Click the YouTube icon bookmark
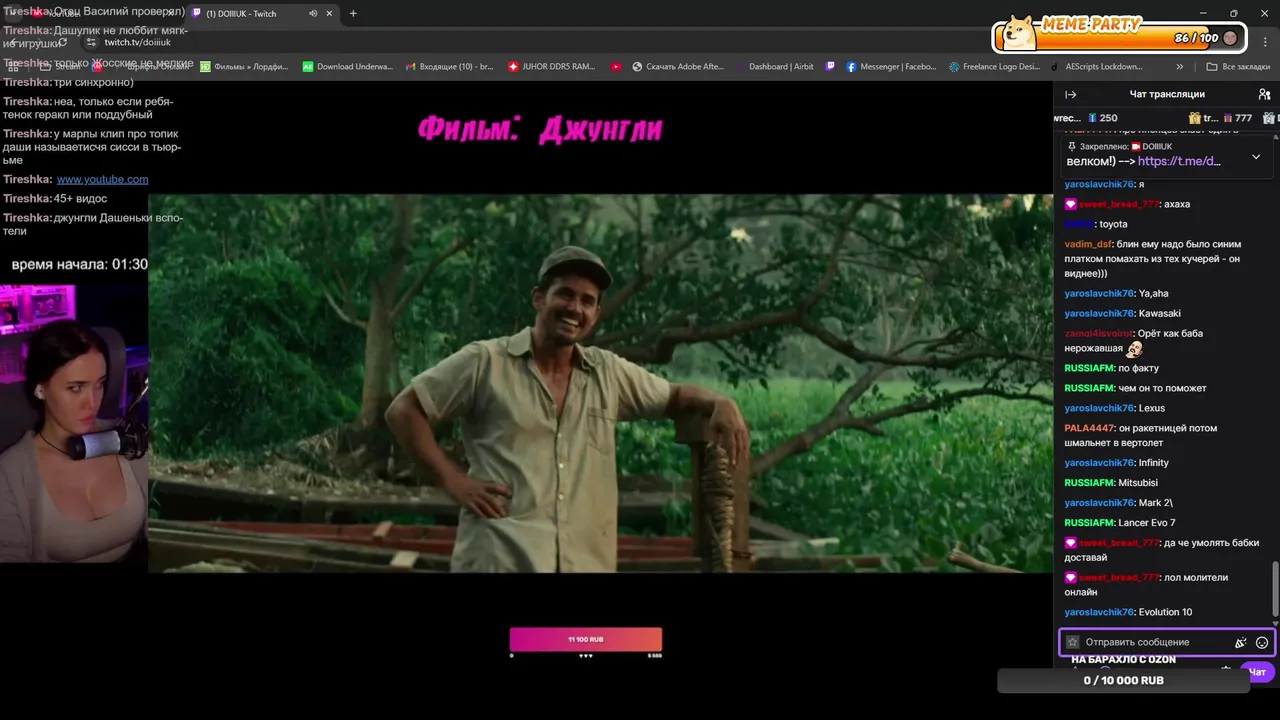The image size is (1280, 720). tap(616, 66)
